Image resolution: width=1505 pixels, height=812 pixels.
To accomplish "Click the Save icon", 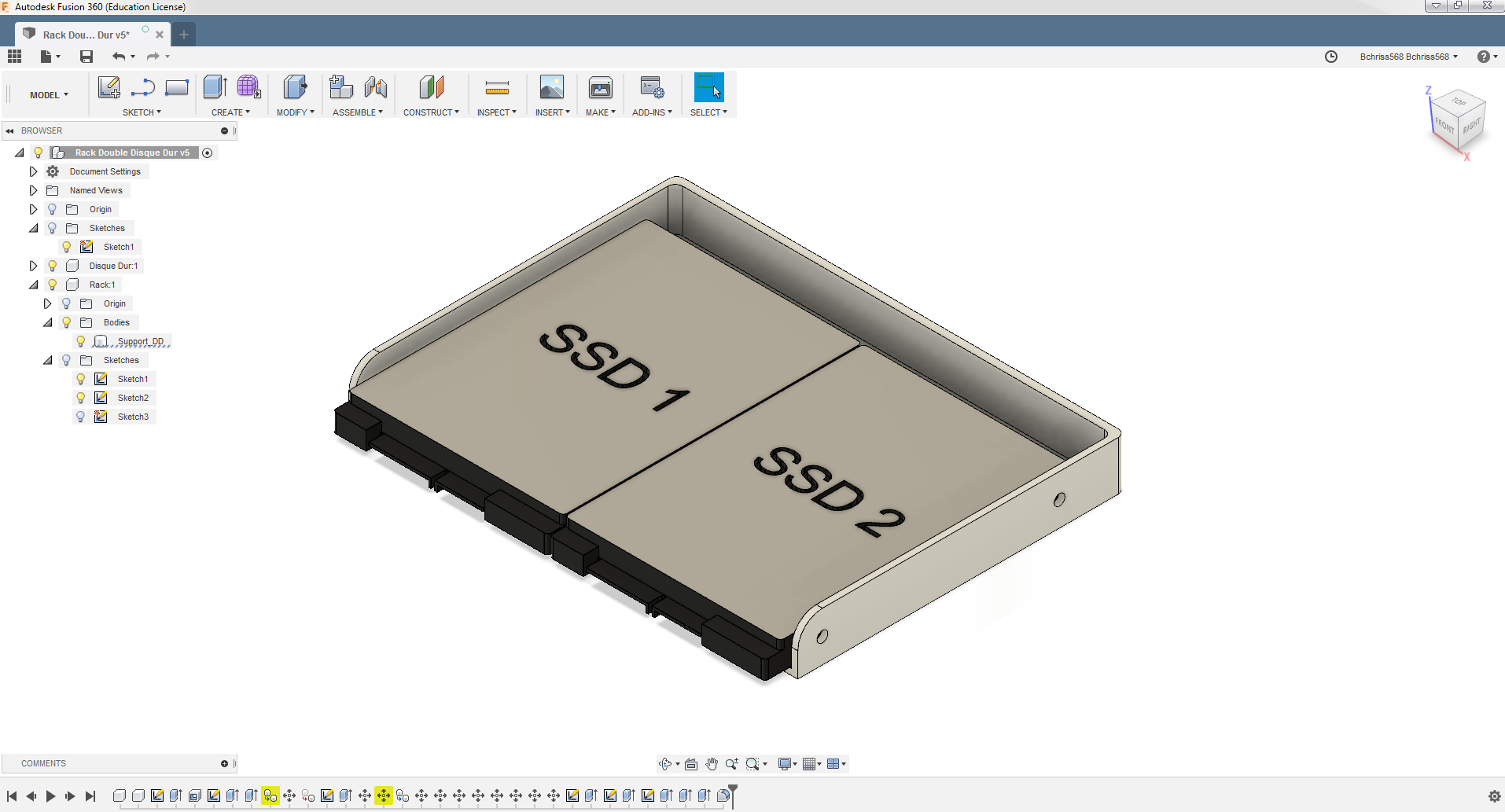I will tap(86, 57).
